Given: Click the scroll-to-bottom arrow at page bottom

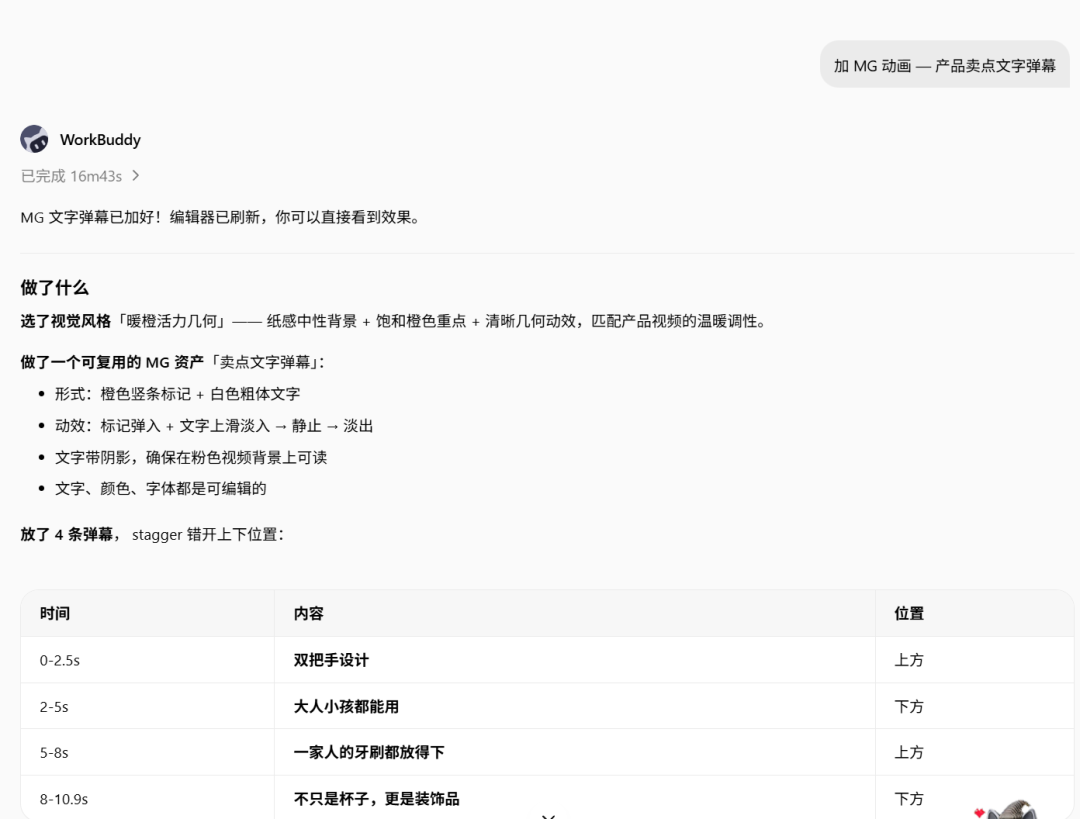Looking at the screenshot, I should [548, 816].
